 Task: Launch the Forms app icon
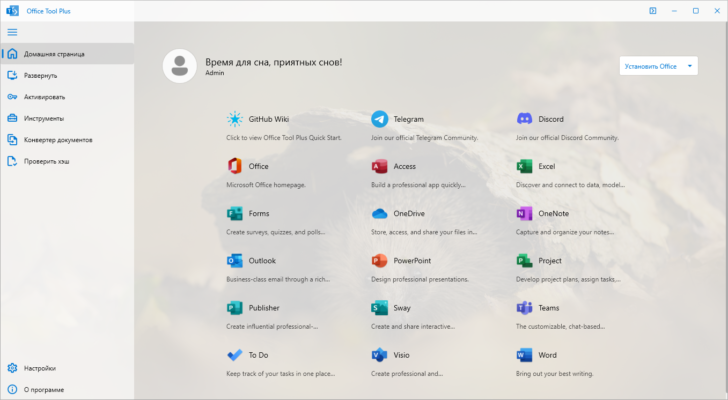point(234,213)
